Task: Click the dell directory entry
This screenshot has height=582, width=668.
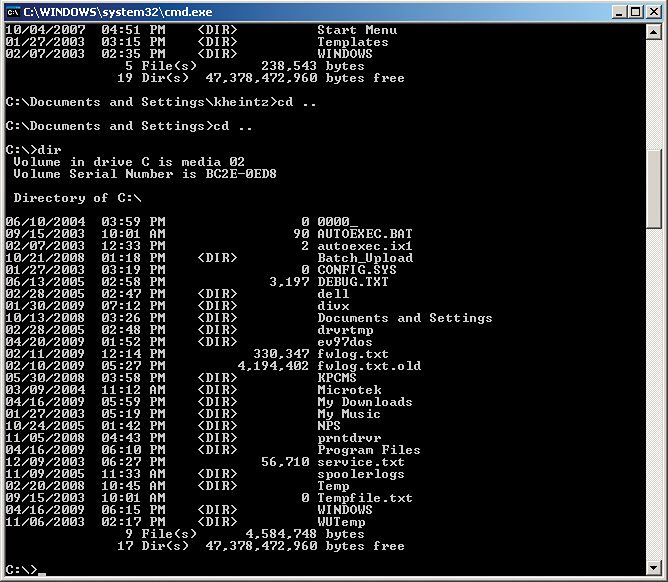Action: click(x=333, y=294)
